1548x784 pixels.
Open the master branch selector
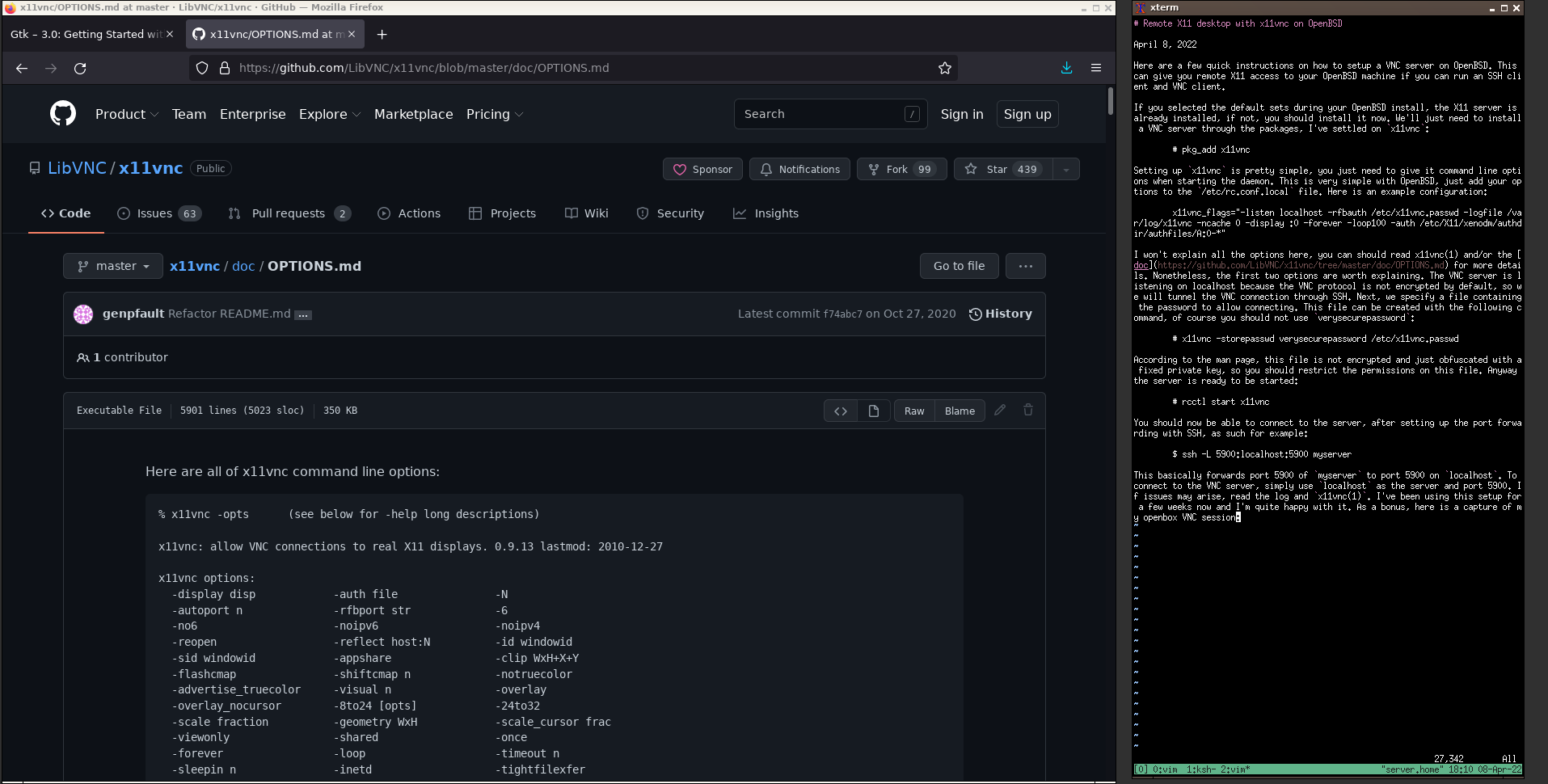(x=113, y=266)
